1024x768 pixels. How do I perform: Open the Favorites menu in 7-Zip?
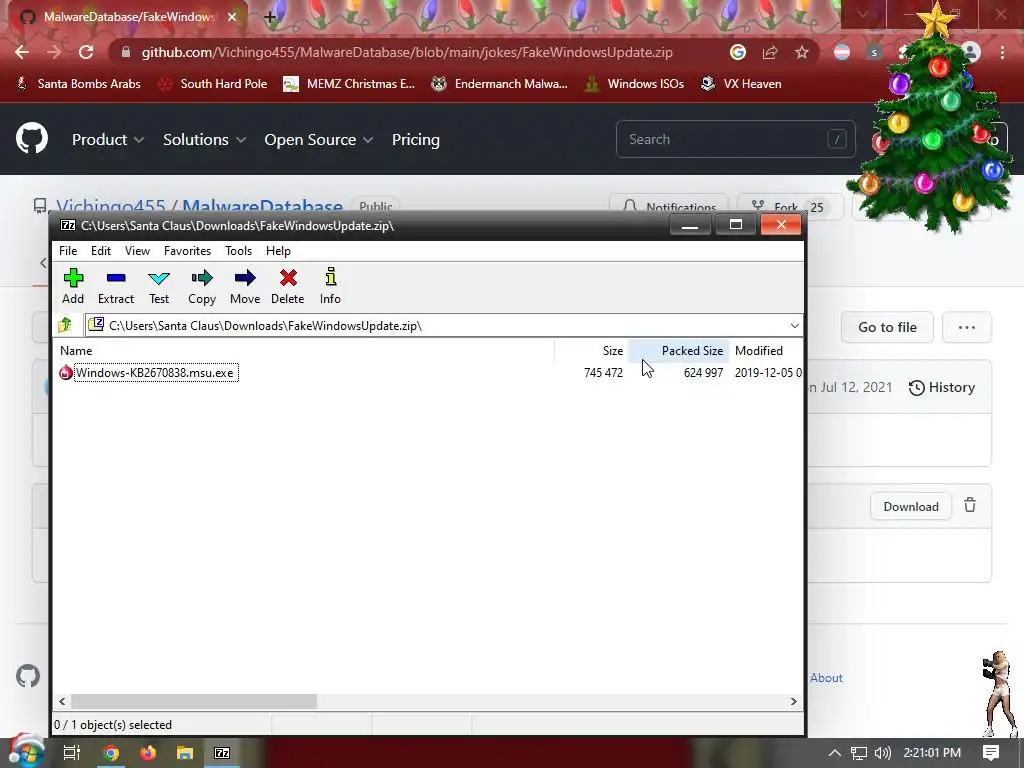pyautogui.click(x=187, y=251)
